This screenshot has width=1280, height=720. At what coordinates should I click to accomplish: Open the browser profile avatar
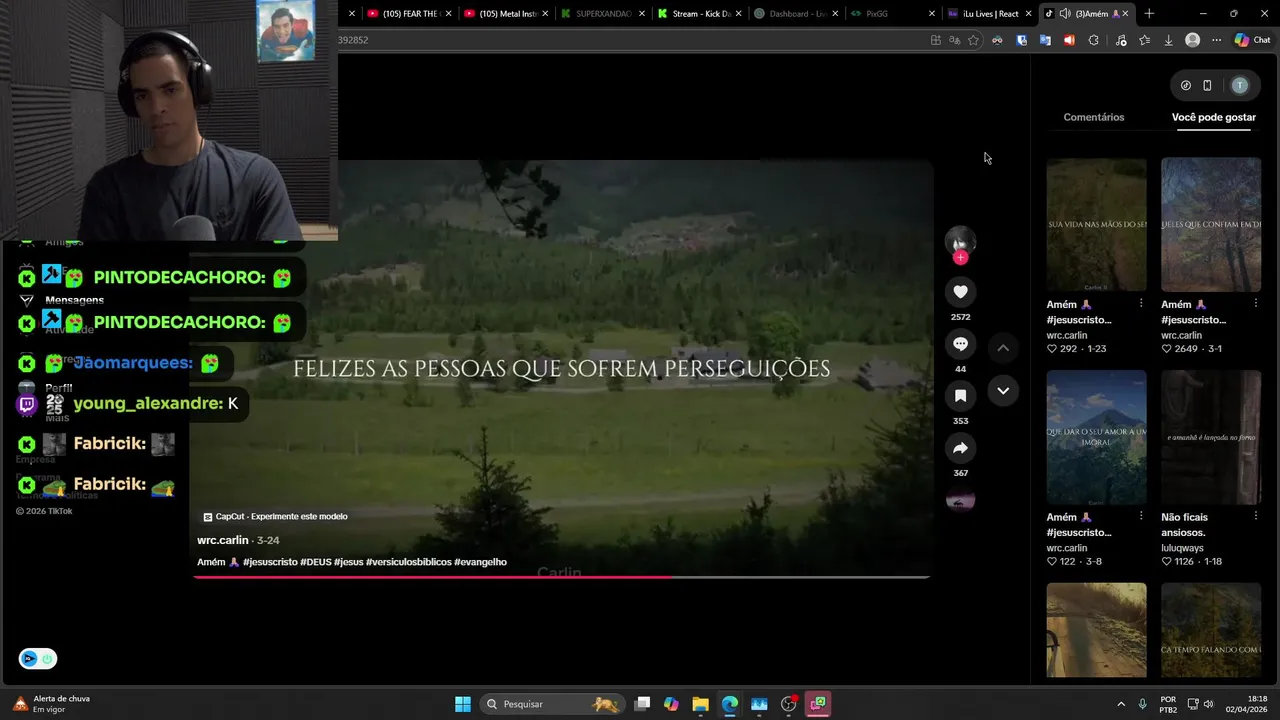click(1192, 40)
